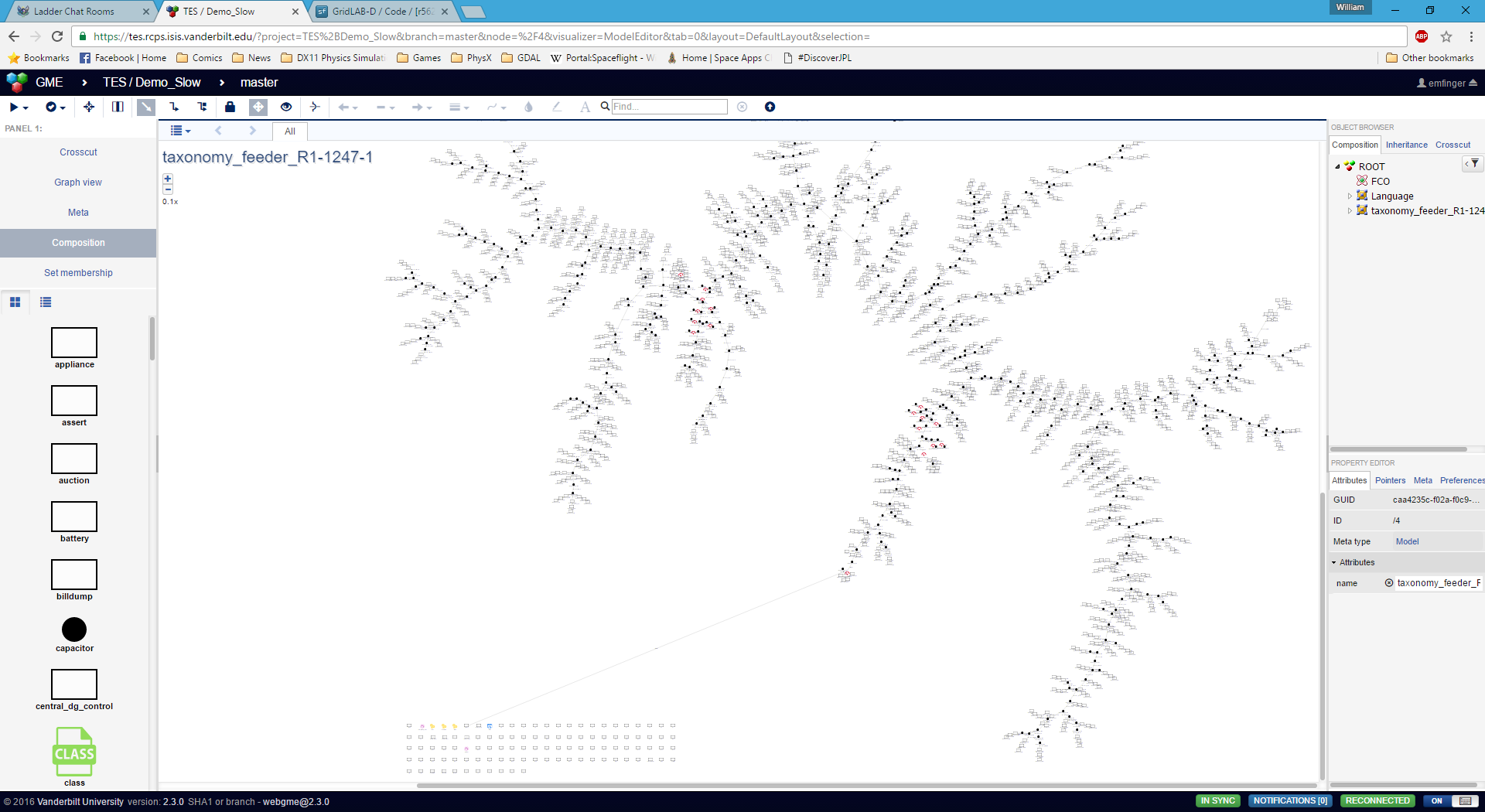Open the emfinger user menu

[x=1446, y=83]
